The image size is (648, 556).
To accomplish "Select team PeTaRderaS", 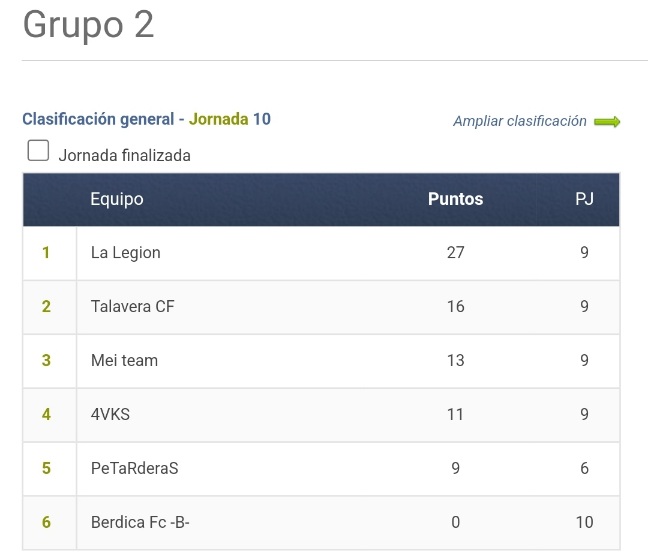I will coord(135,468).
